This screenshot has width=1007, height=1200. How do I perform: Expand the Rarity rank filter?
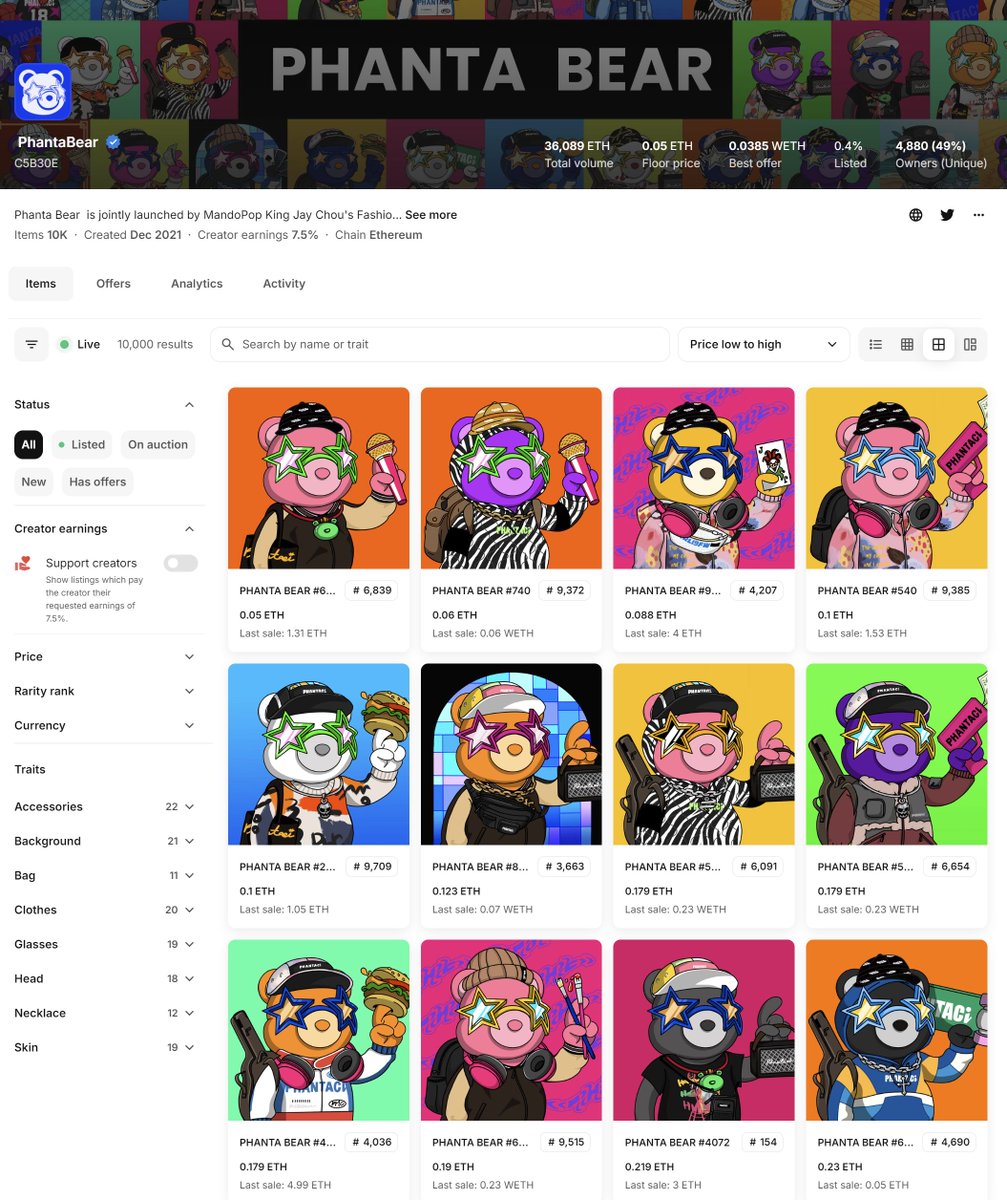105,691
